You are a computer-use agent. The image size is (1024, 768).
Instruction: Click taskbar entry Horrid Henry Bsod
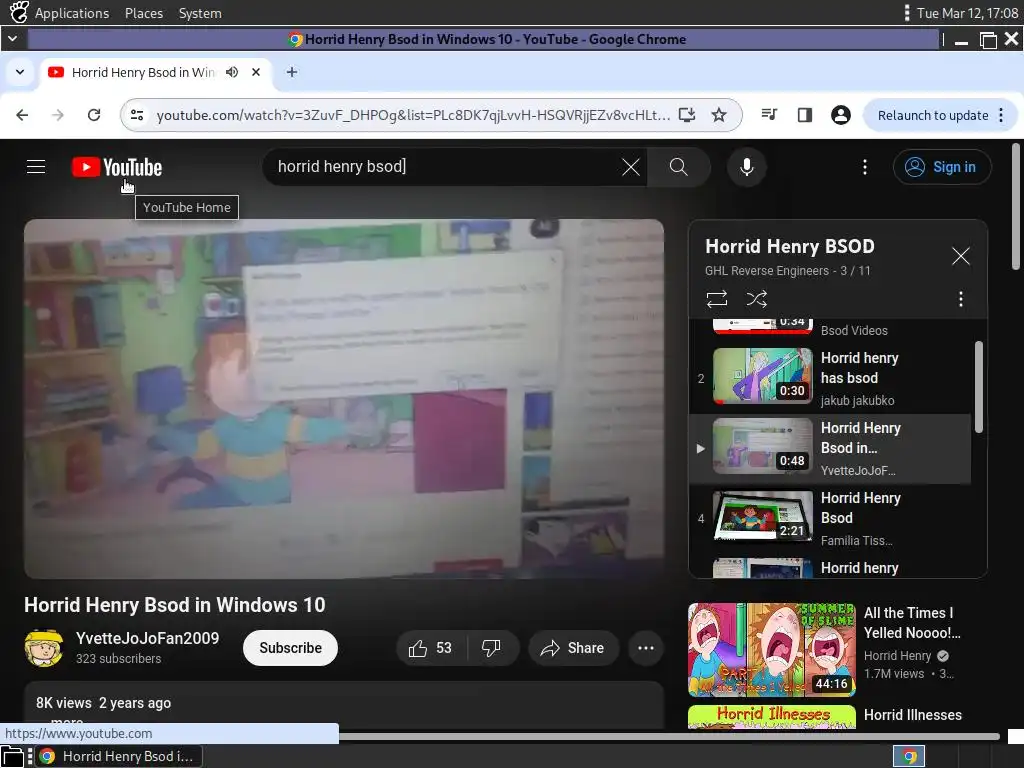click(118, 756)
